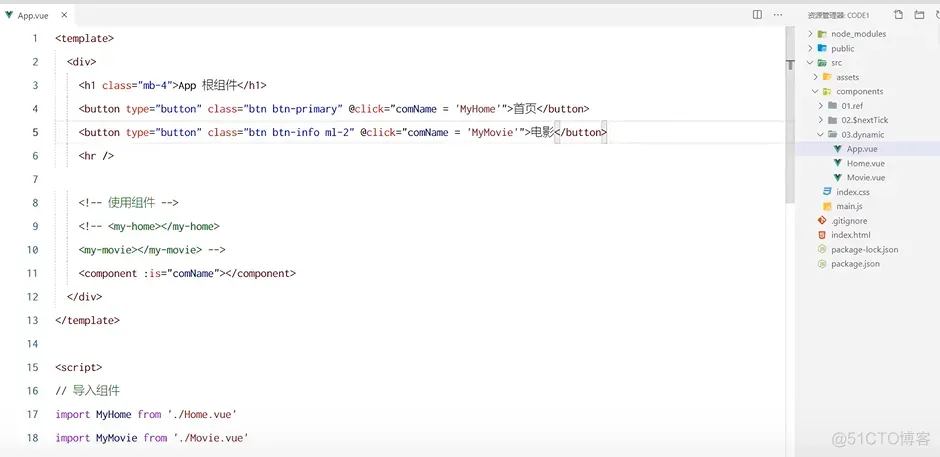
Task: Click the <script> tag on line 15
Action: pyautogui.click(x=79, y=367)
